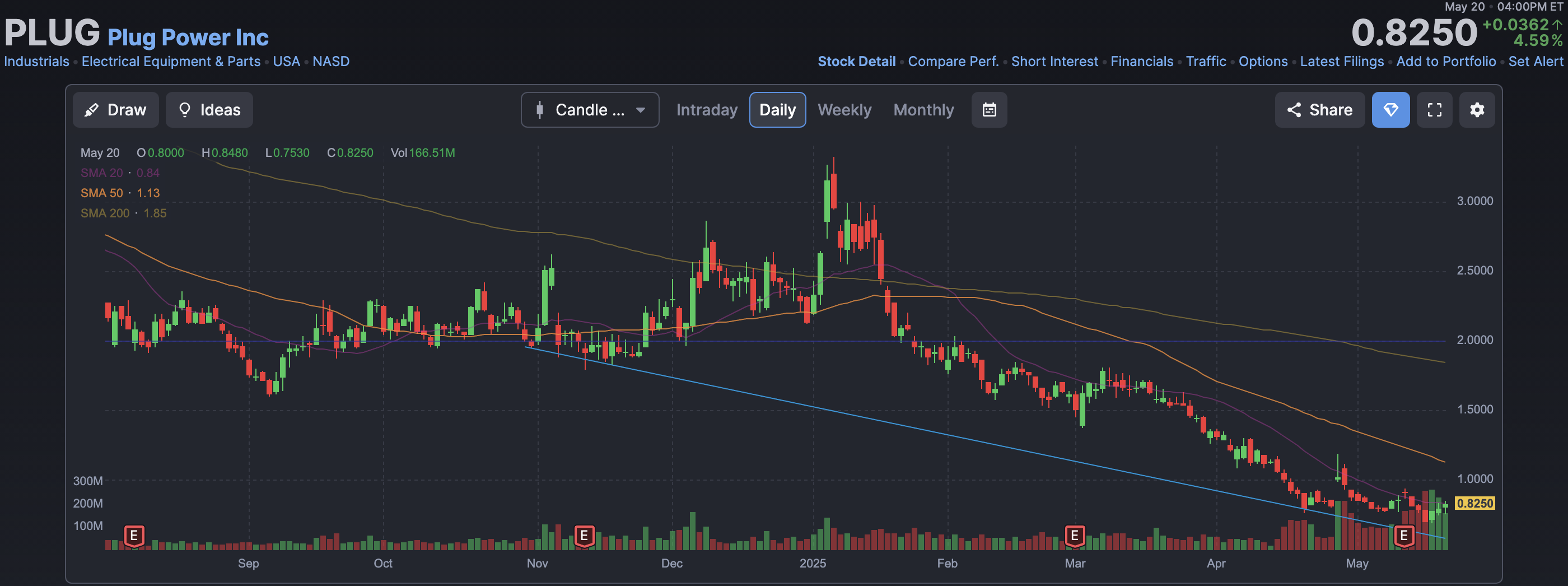Click the dropdown arrow beside Candle
The width and height of the screenshot is (1568, 586).
[640, 110]
